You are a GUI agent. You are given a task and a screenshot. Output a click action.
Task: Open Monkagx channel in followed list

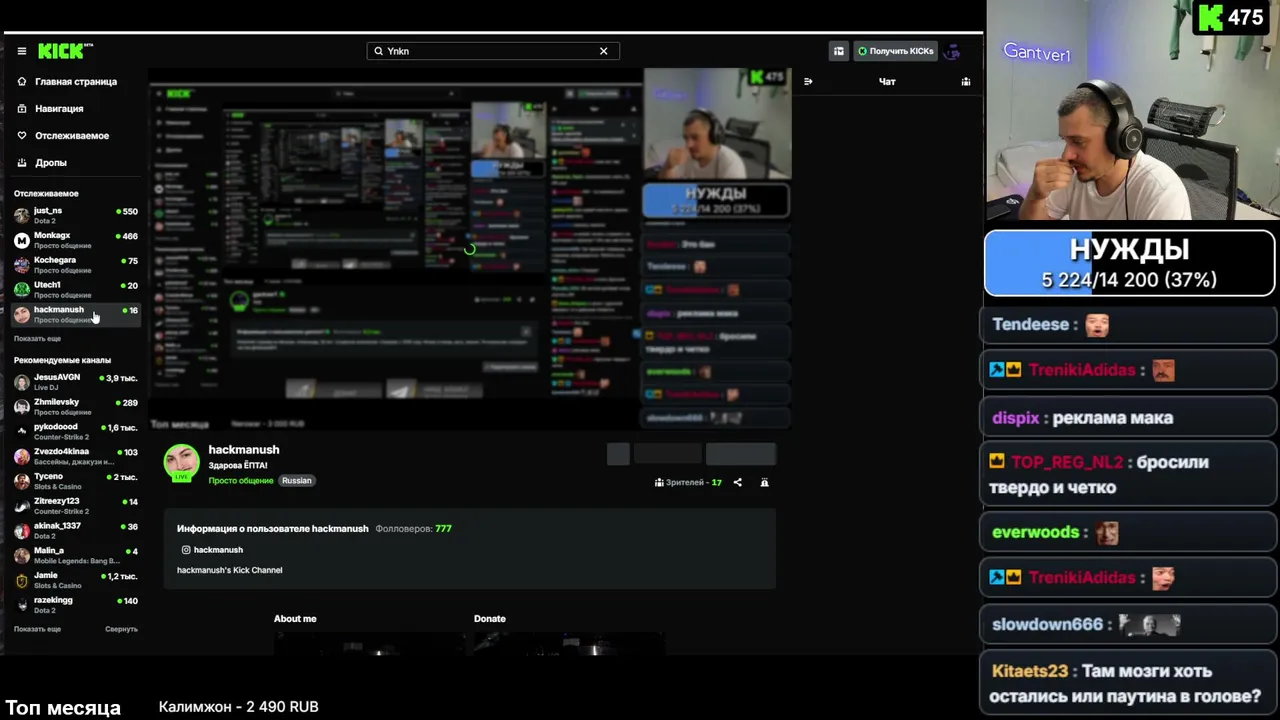pyautogui.click(x=76, y=240)
